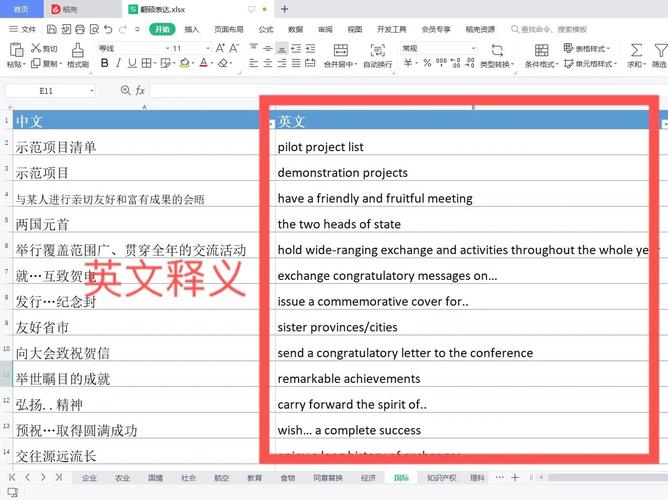
Task: Click the Print Preview icon
Action: tap(94, 29)
